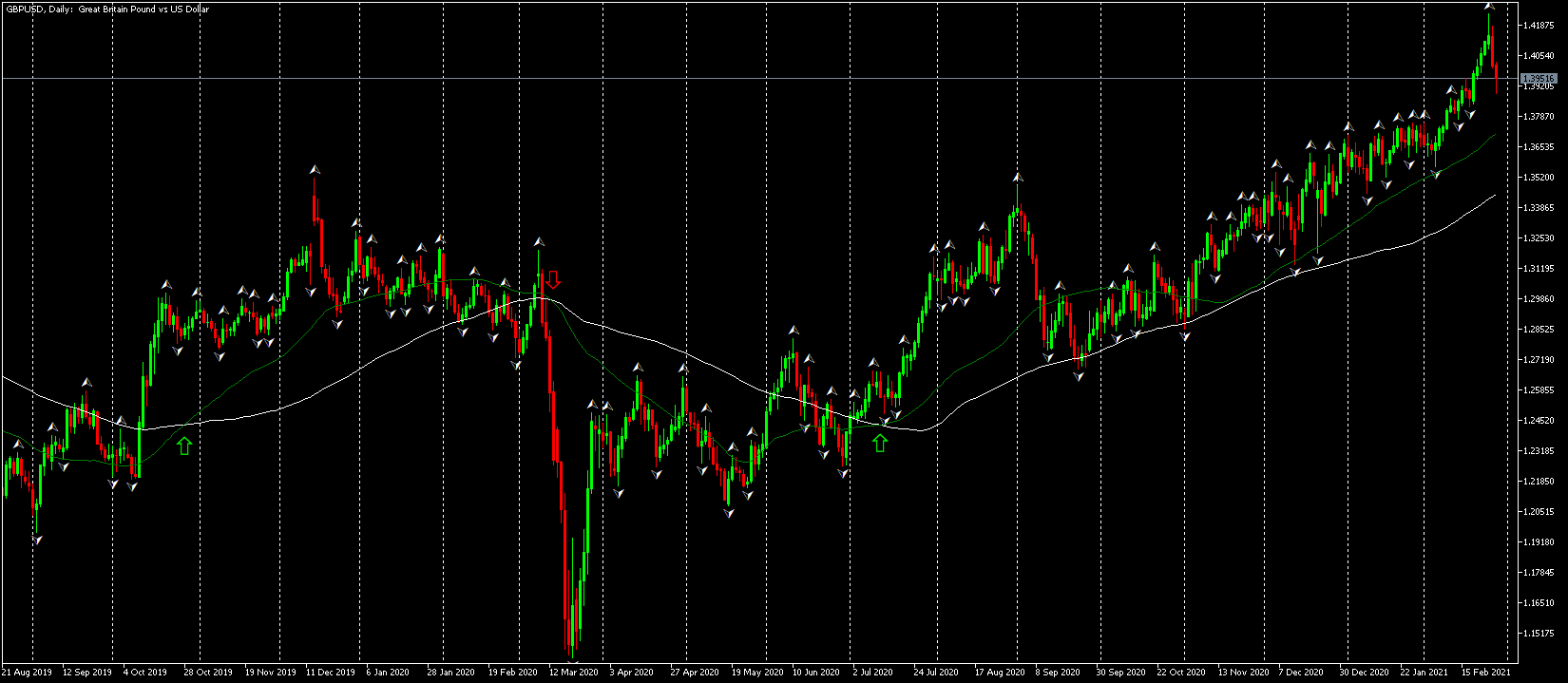Viewport: 1568px width, 683px height.
Task: Click the 19 Nov 2019 date label
Action: [270, 672]
